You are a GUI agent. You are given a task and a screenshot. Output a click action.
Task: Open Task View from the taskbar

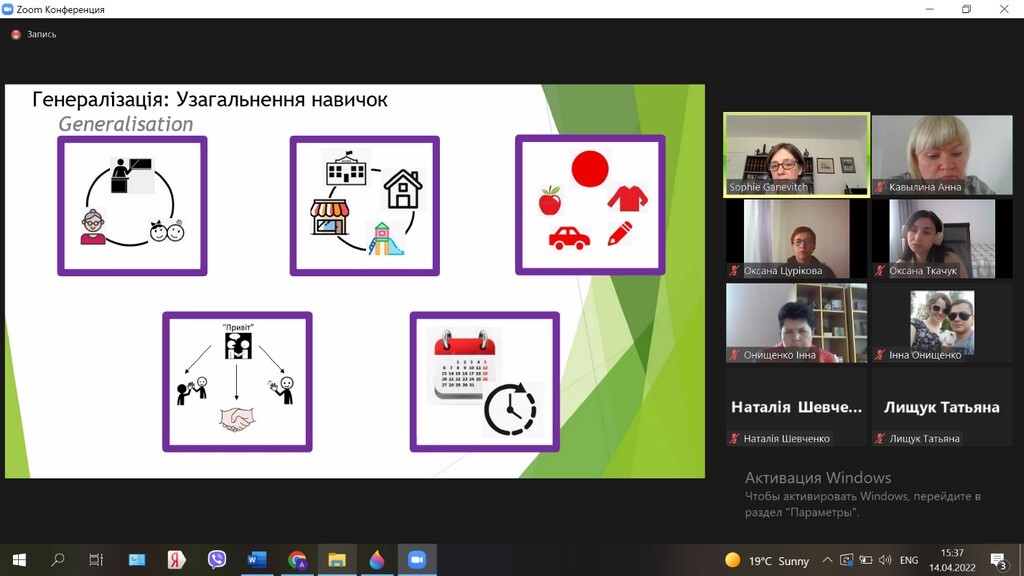[x=96, y=560]
